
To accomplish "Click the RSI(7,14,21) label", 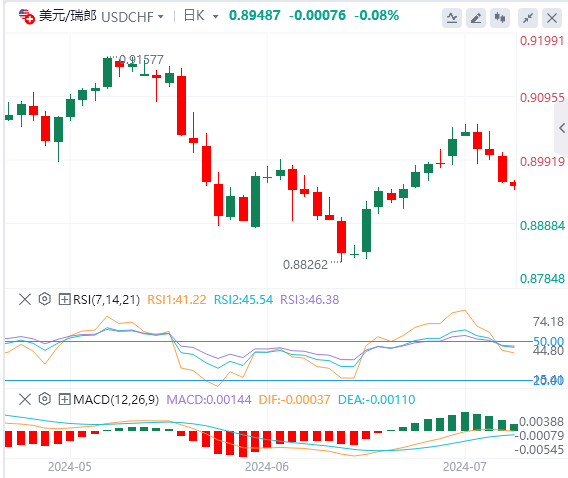I will tap(106, 300).
